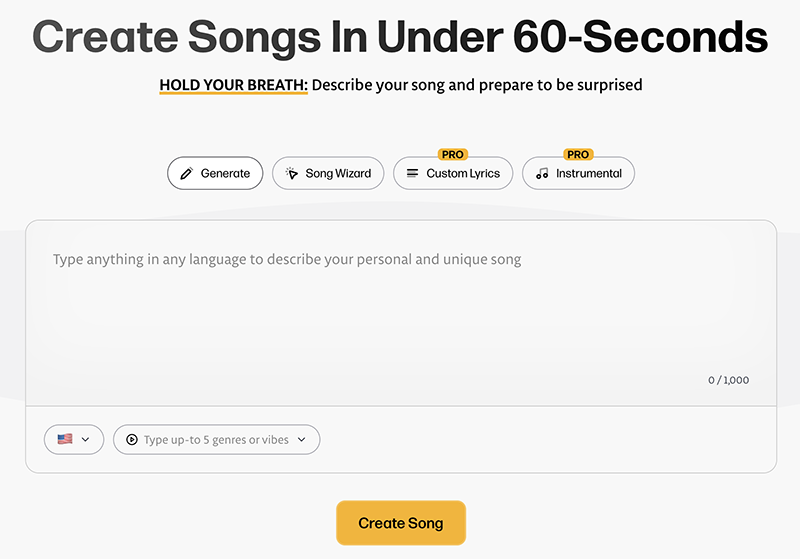
Task: Click the underlined HOLD YOUR BREATH text
Action: pos(233,85)
